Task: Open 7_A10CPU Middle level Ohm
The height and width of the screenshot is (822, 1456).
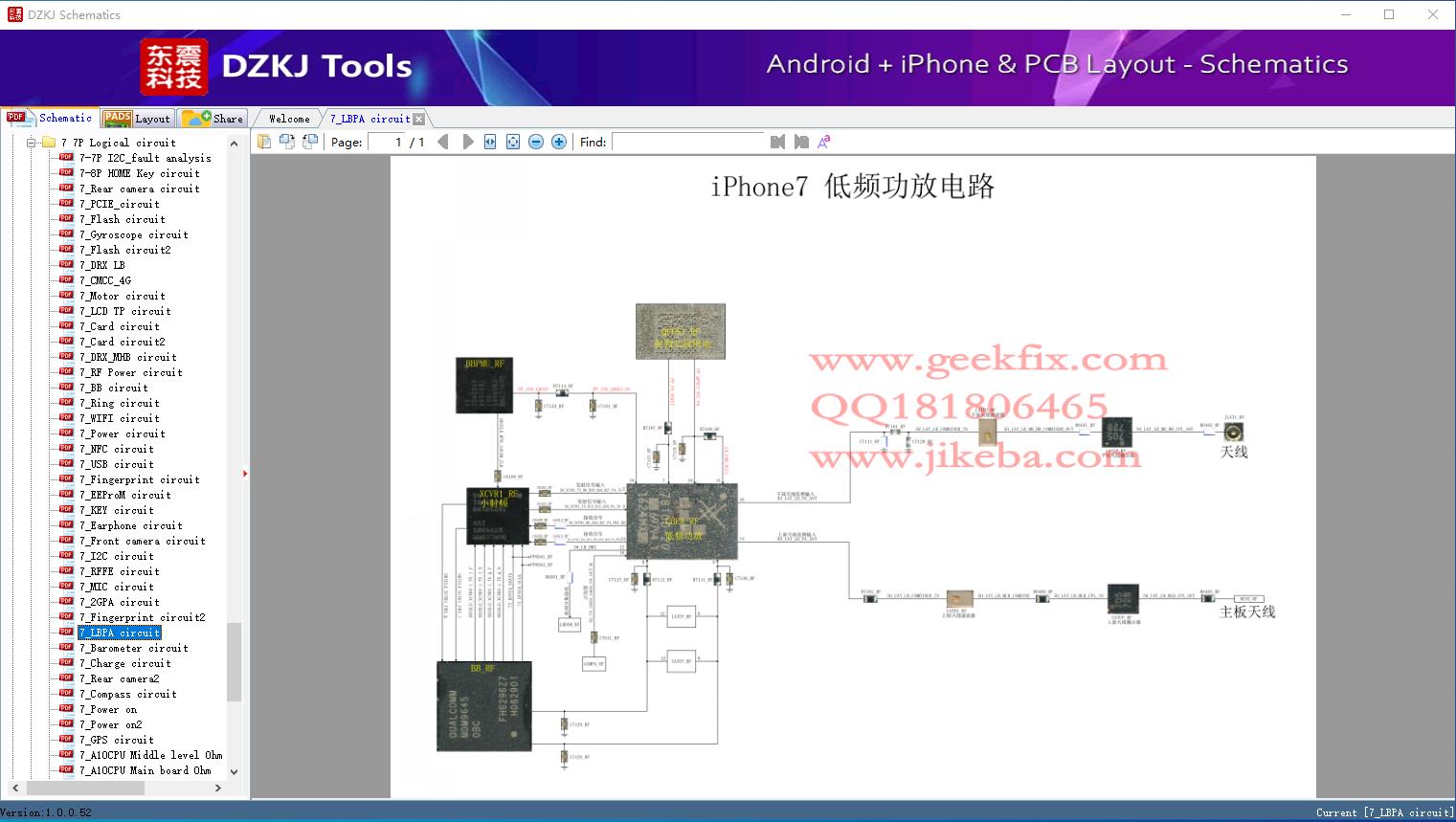Action: pos(151,755)
